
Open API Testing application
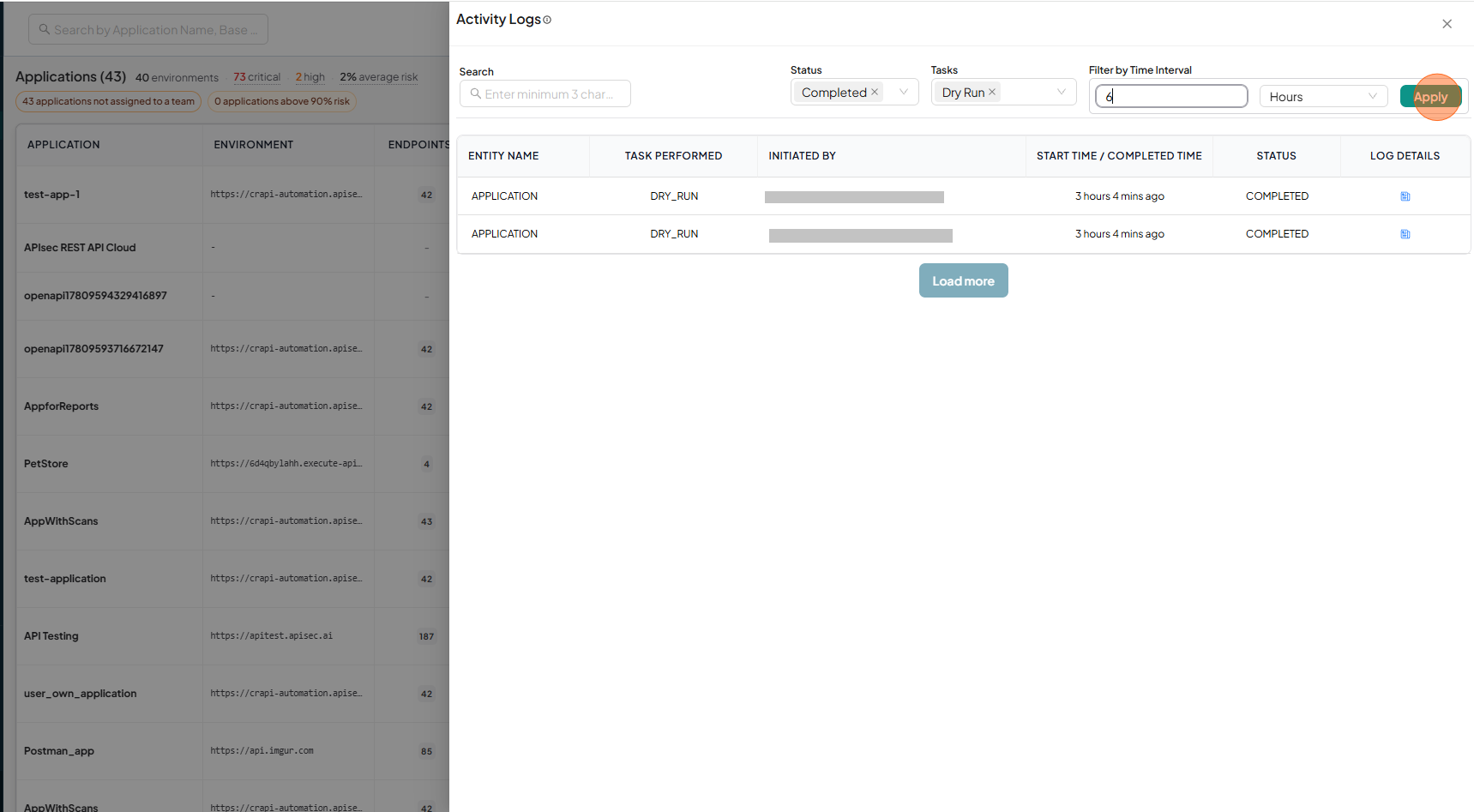coord(51,636)
